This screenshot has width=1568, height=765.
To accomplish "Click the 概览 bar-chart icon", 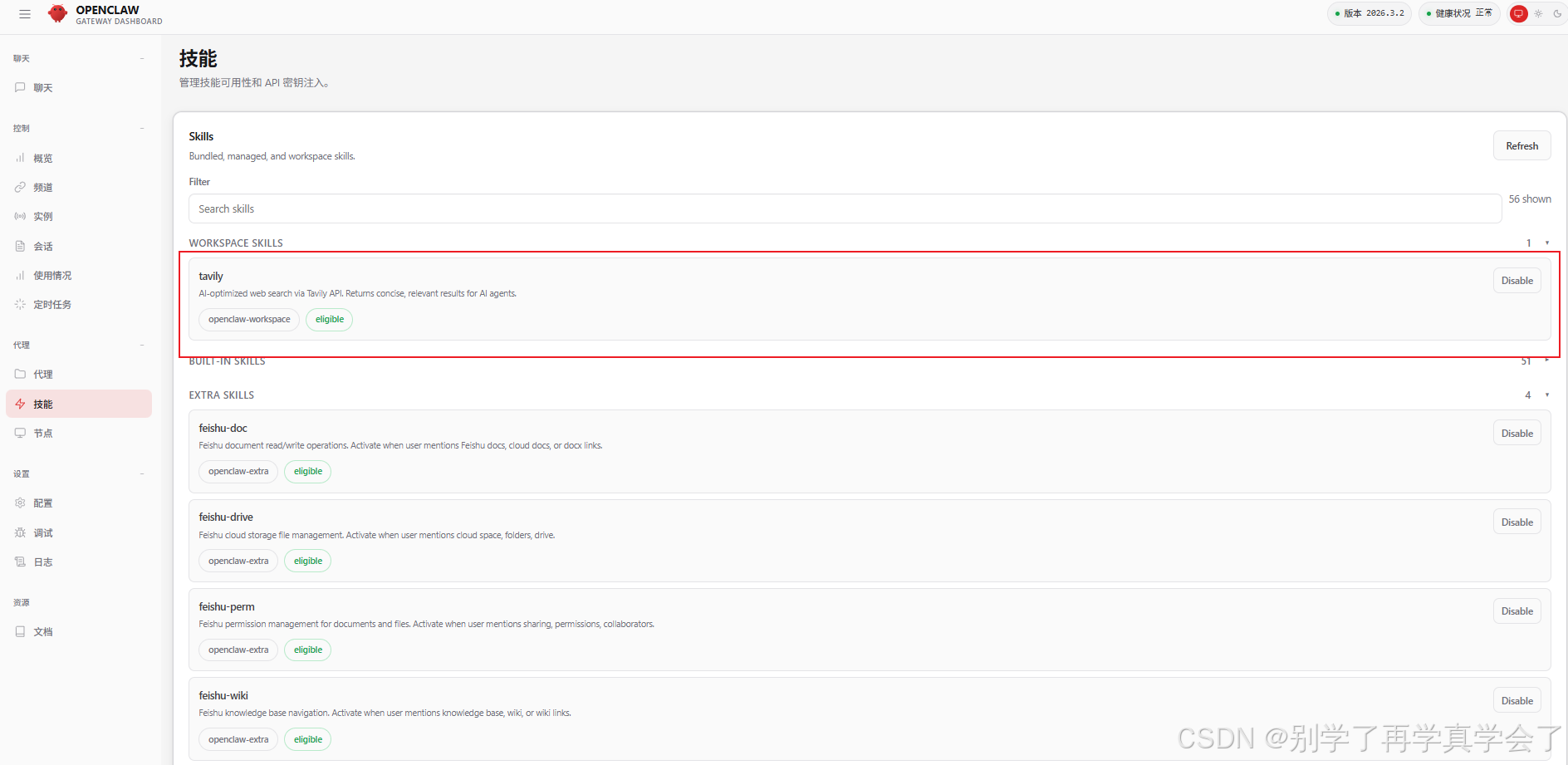I will point(20,158).
